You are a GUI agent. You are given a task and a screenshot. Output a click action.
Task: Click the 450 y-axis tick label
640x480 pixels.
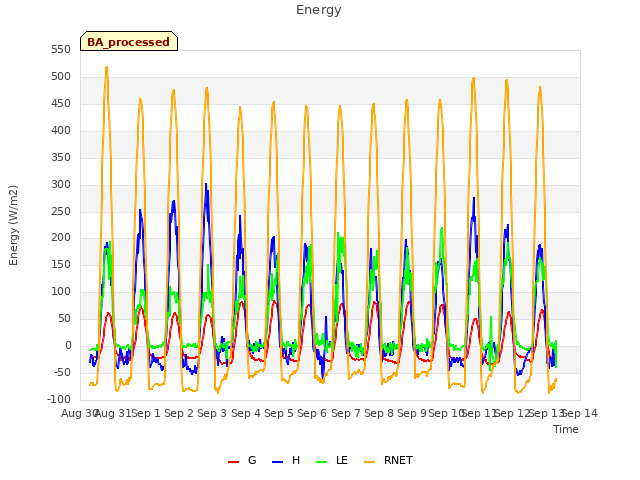tap(61, 104)
